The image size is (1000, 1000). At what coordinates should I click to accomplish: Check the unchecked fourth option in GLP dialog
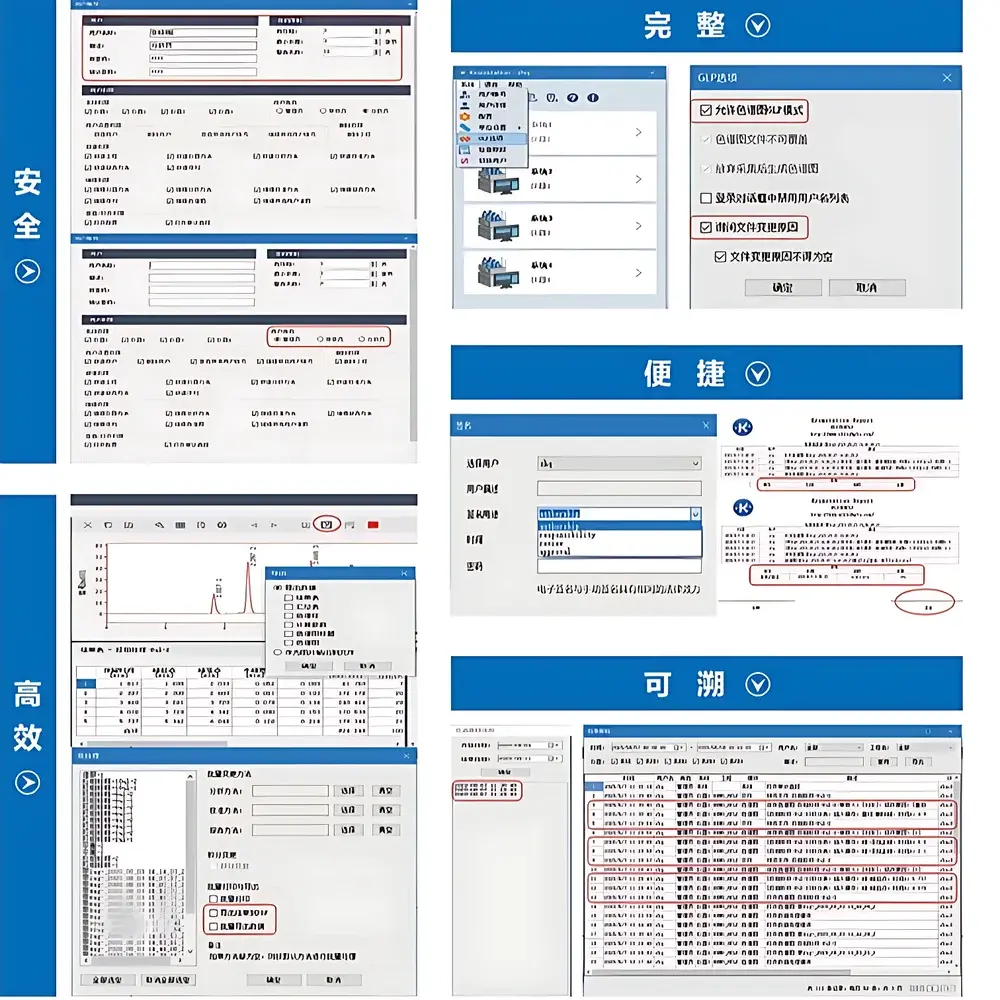(x=706, y=198)
